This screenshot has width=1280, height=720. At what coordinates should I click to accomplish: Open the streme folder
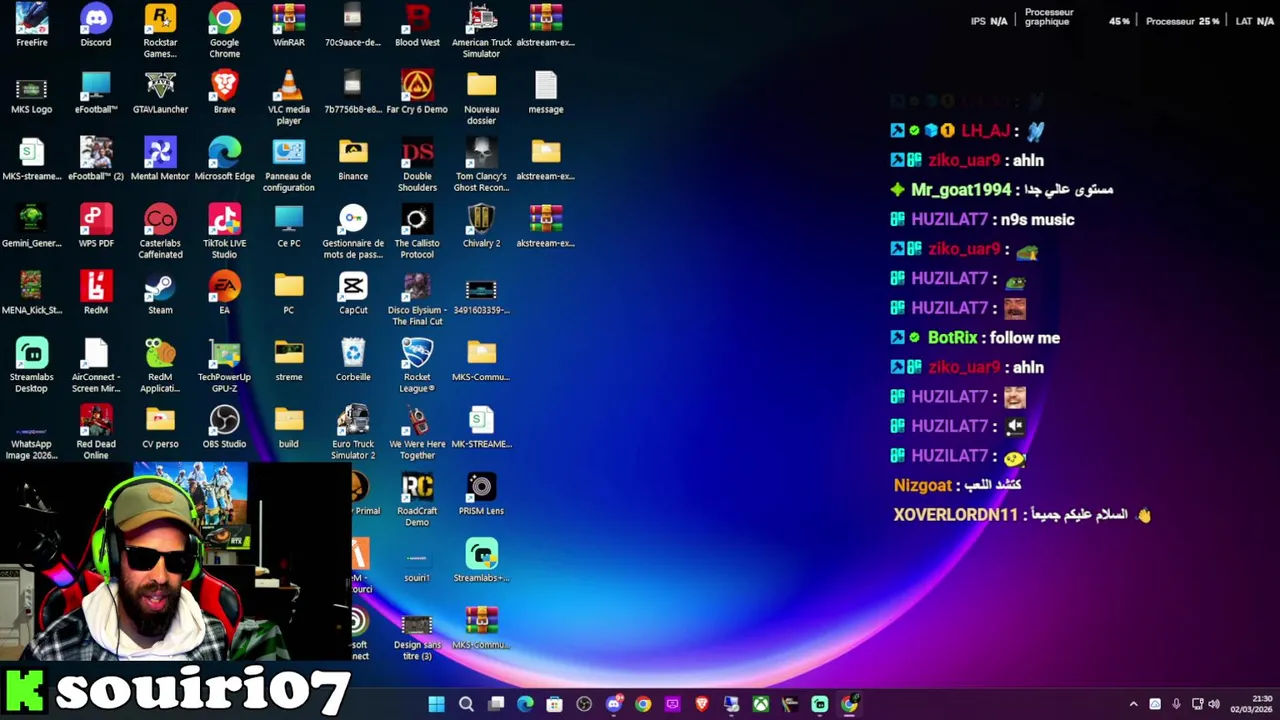pos(289,361)
